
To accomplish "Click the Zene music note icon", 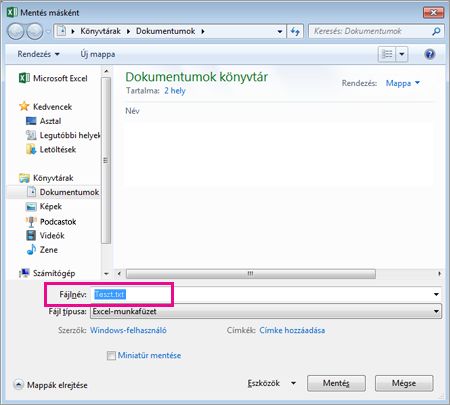I will 31,249.
